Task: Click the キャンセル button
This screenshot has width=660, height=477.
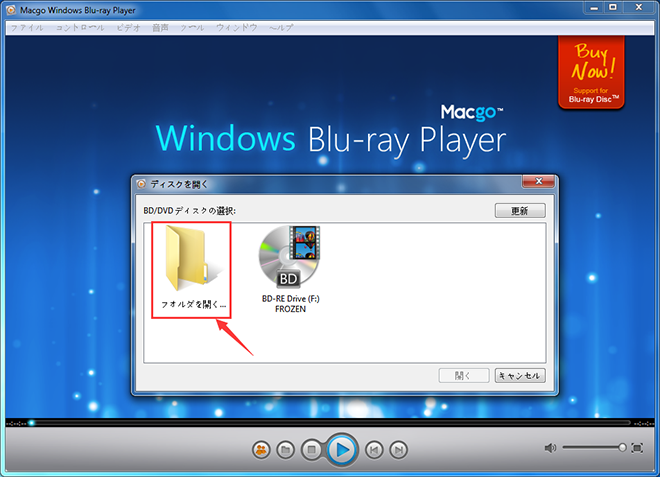Action: [x=520, y=376]
